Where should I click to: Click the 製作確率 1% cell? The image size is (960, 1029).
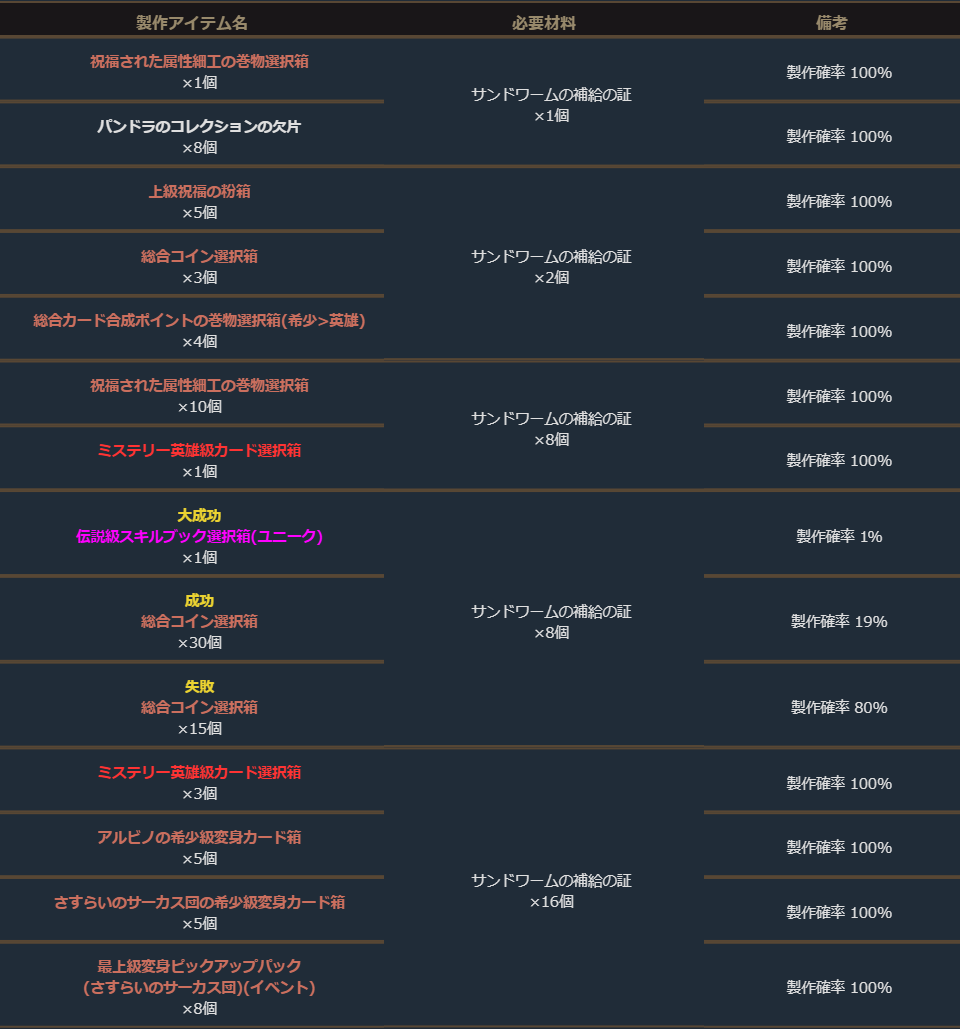click(x=839, y=536)
